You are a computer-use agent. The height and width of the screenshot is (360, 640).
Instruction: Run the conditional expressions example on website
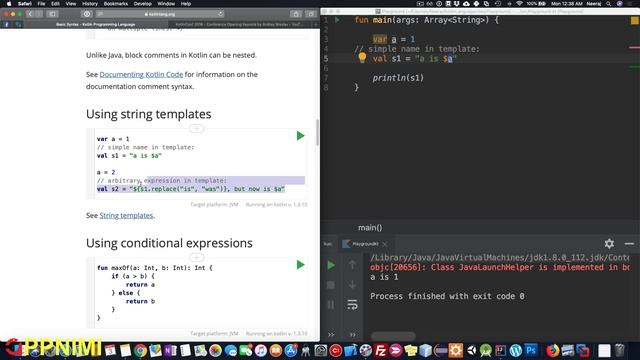(x=300, y=265)
